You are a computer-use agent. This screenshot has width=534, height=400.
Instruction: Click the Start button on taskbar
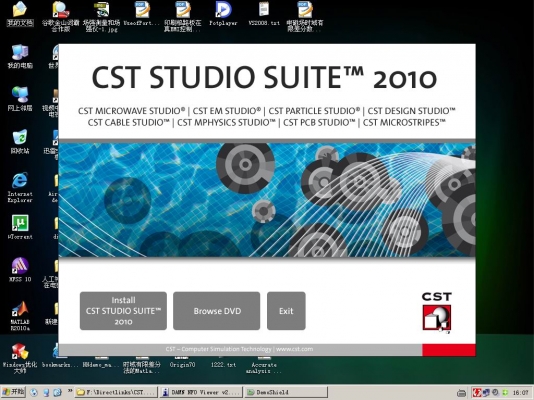pos(13,392)
